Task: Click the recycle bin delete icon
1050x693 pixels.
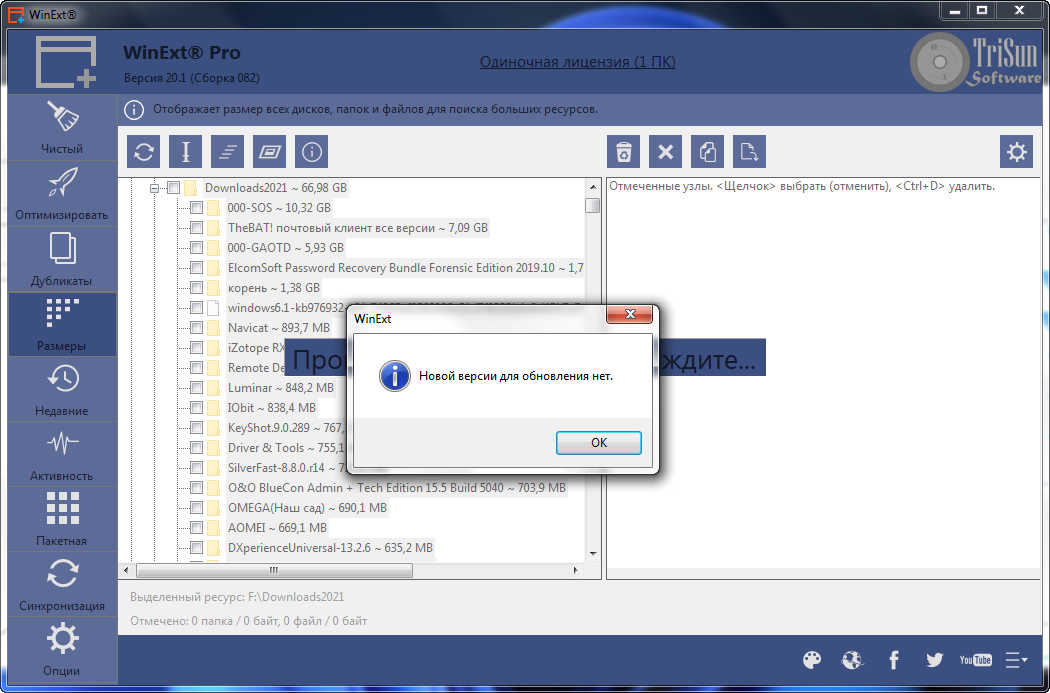Action: (x=623, y=152)
